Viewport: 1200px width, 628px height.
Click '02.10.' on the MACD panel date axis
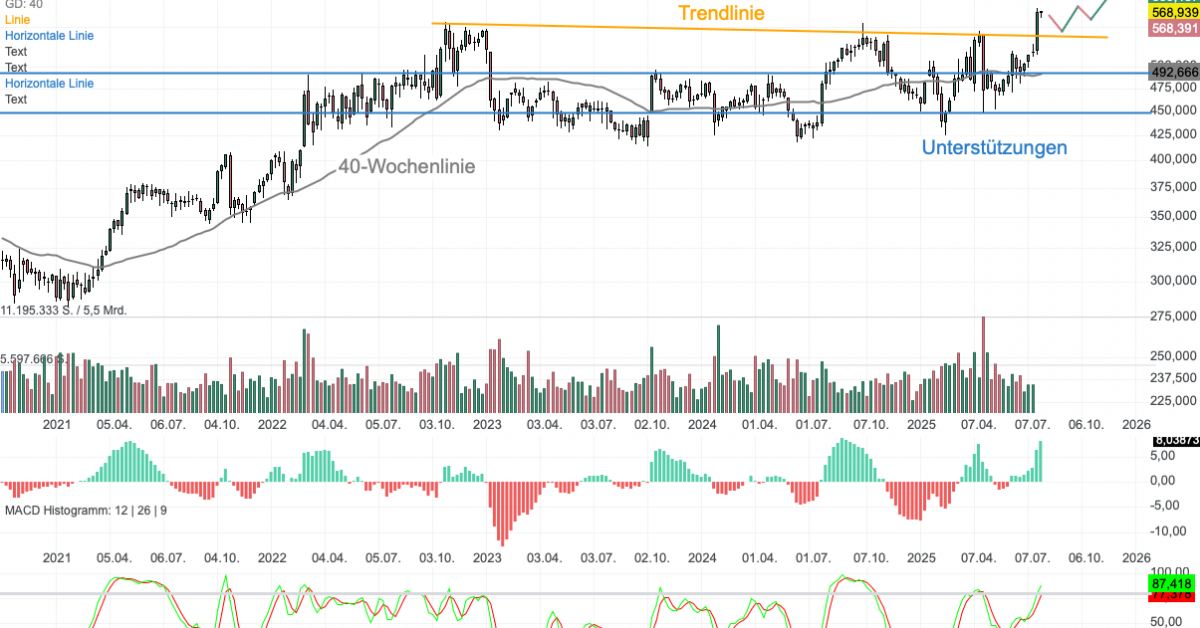coord(652,558)
